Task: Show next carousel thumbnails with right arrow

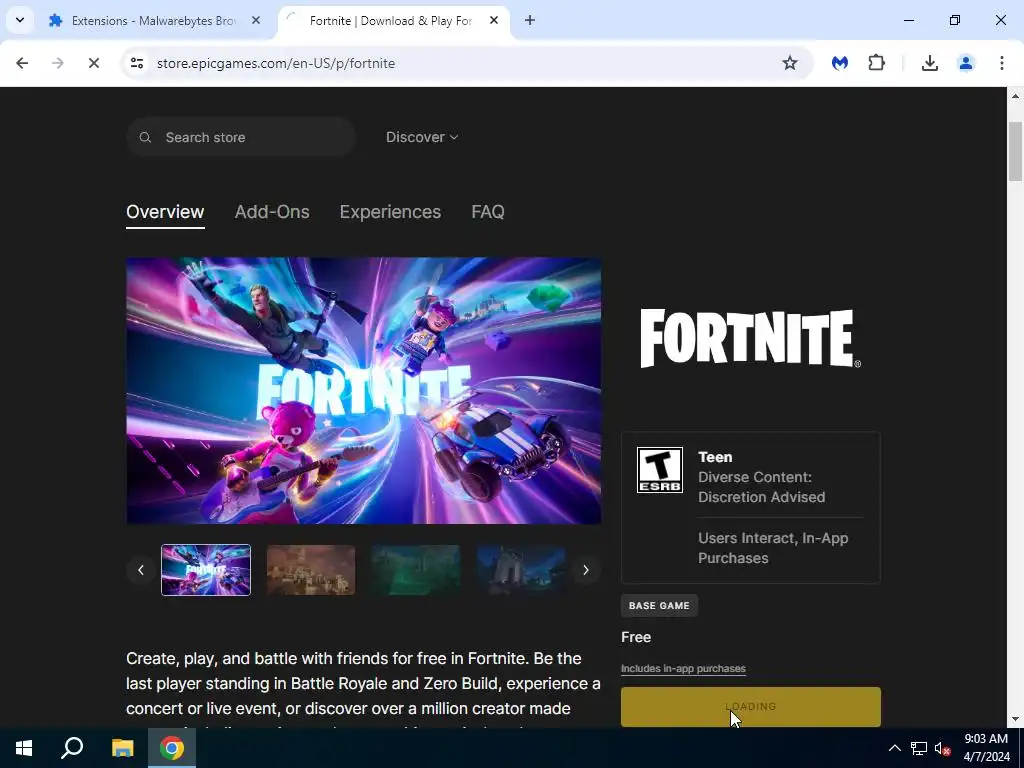Action: (586, 570)
